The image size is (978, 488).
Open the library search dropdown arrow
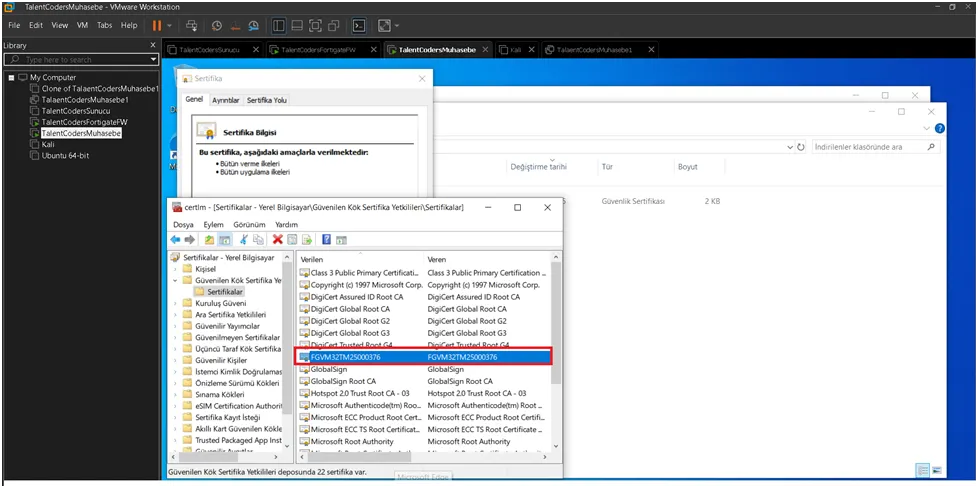pyautogui.click(x=154, y=59)
